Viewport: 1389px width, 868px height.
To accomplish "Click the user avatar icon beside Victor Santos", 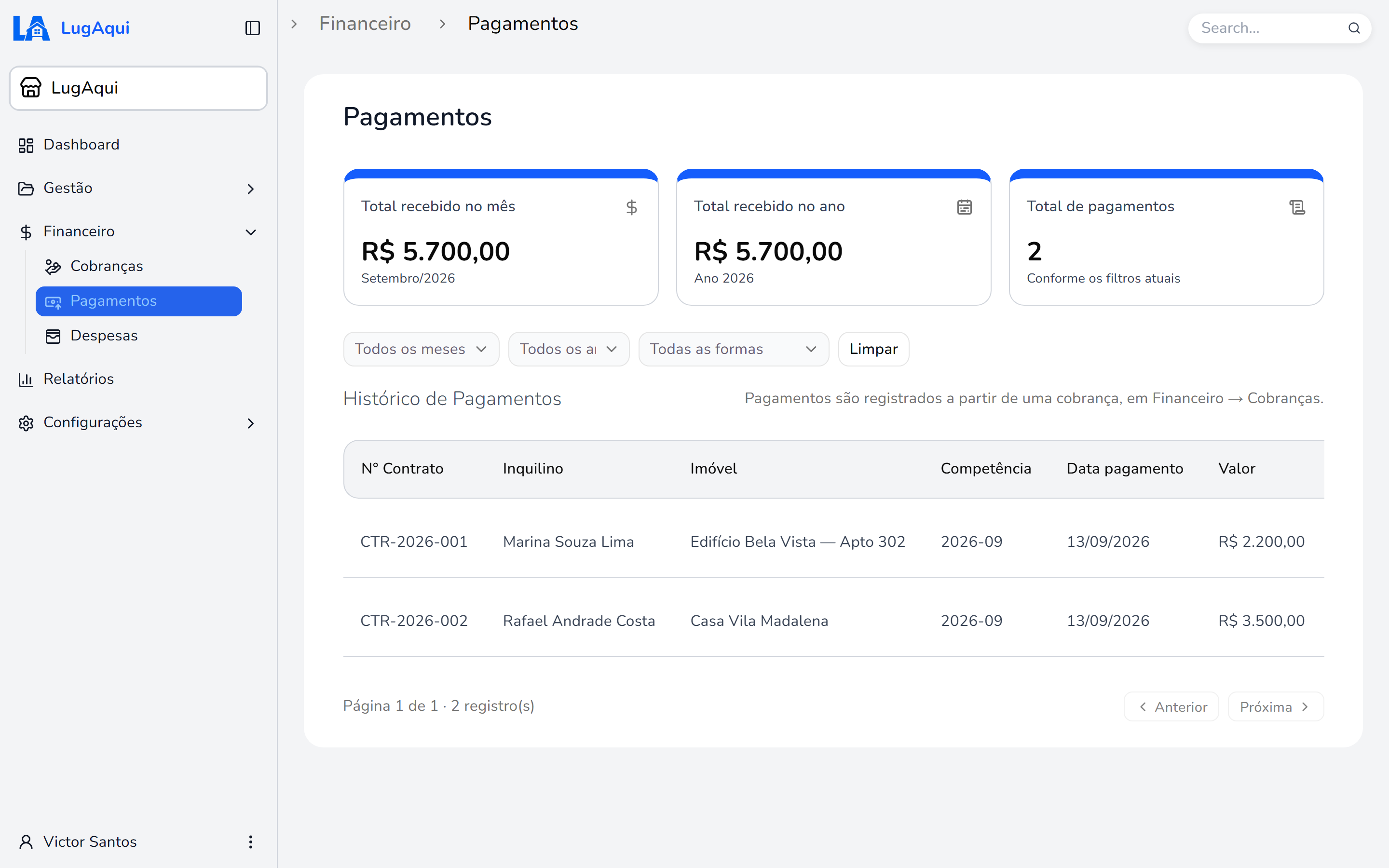I will pyautogui.click(x=26, y=842).
